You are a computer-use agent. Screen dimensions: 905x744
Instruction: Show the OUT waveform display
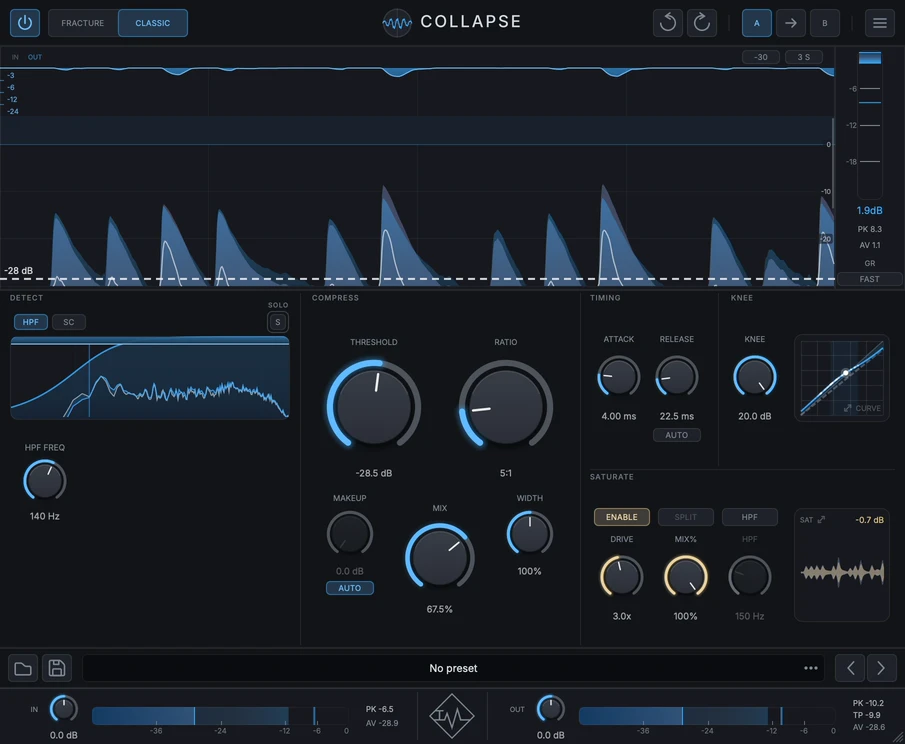35,57
